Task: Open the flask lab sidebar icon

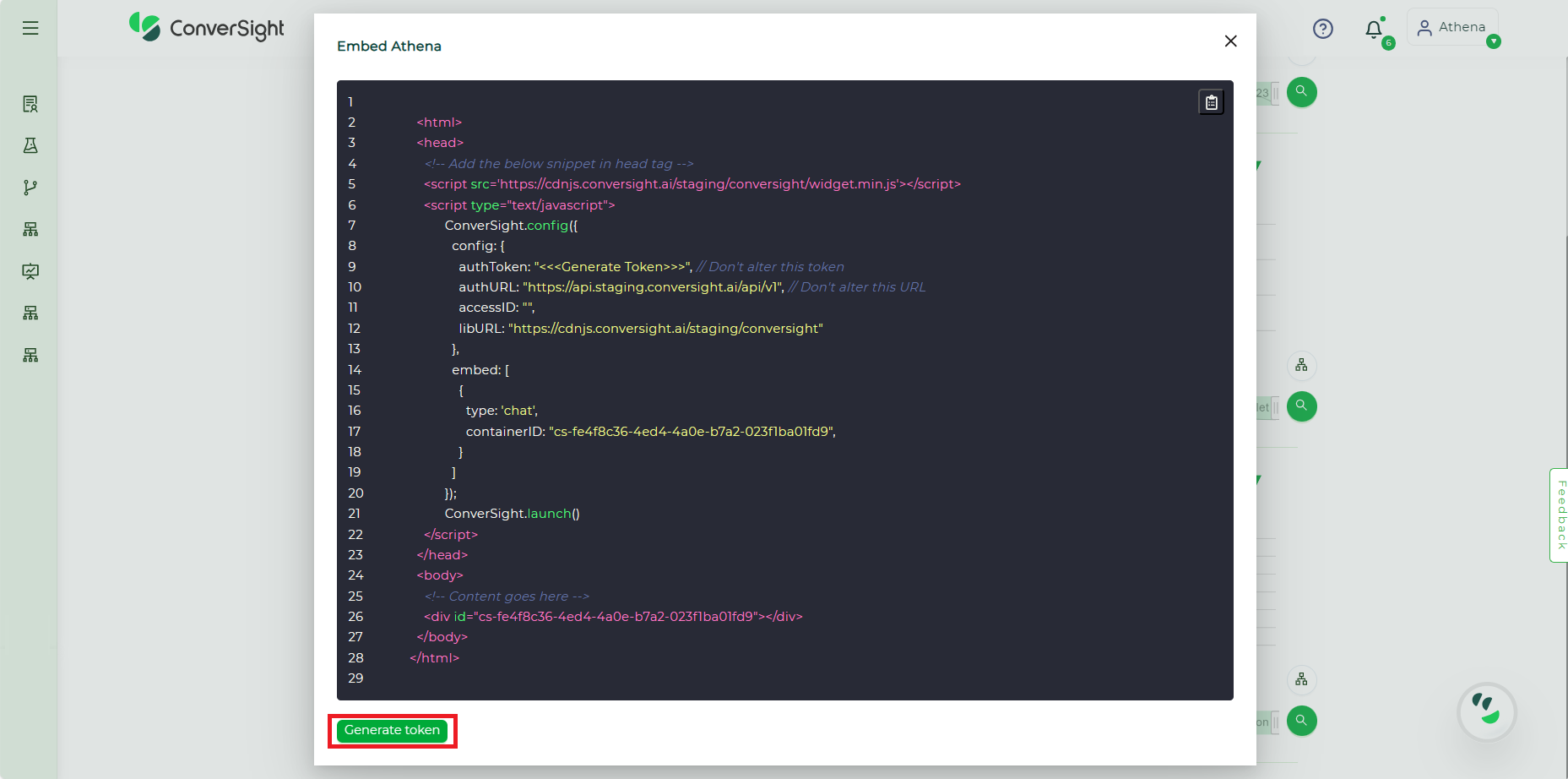Action: coord(30,145)
